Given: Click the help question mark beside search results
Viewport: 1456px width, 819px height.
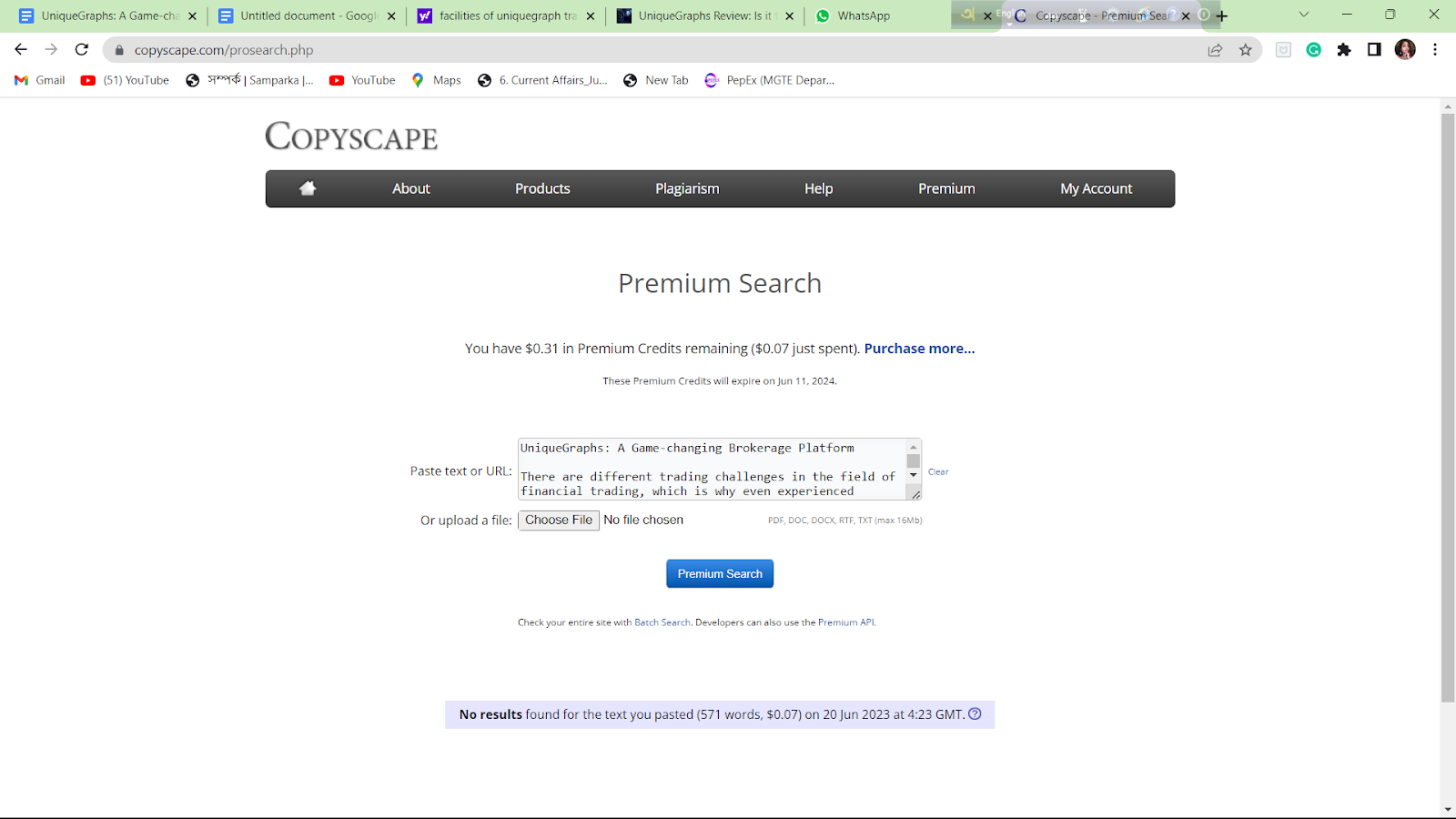Looking at the screenshot, I should pos(975,714).
